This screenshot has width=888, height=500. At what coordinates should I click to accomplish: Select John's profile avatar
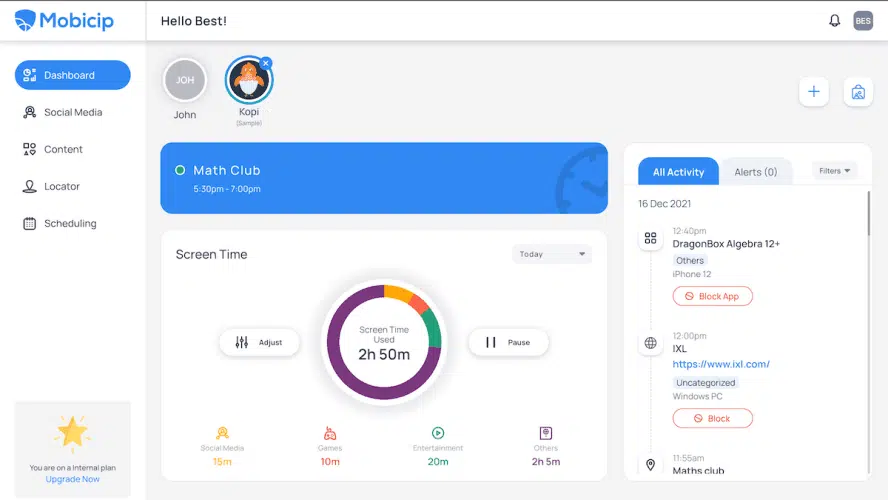pyautogui.click(x=185, y=80)
